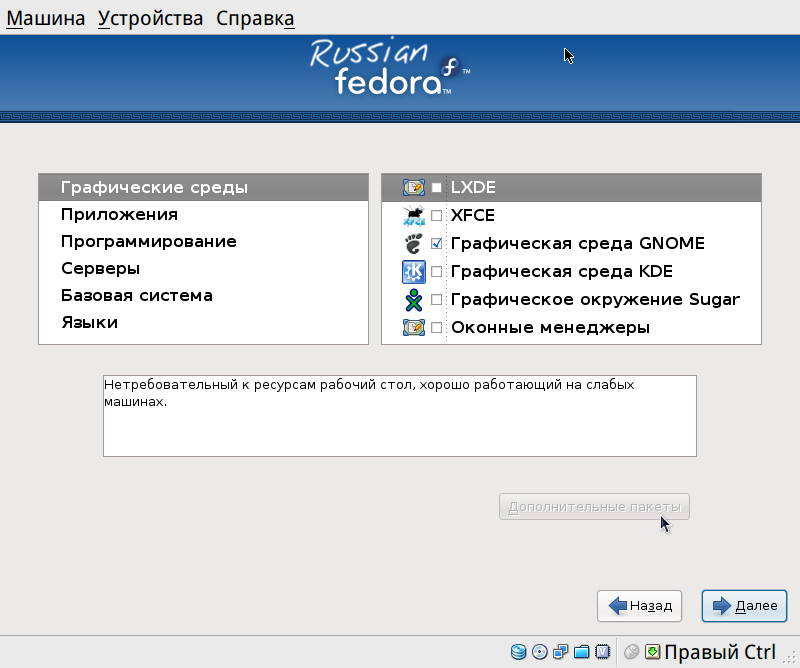Viewport: 800px width, 668px height.
Task: Open the Машина menu
Action: pos(45,18)
